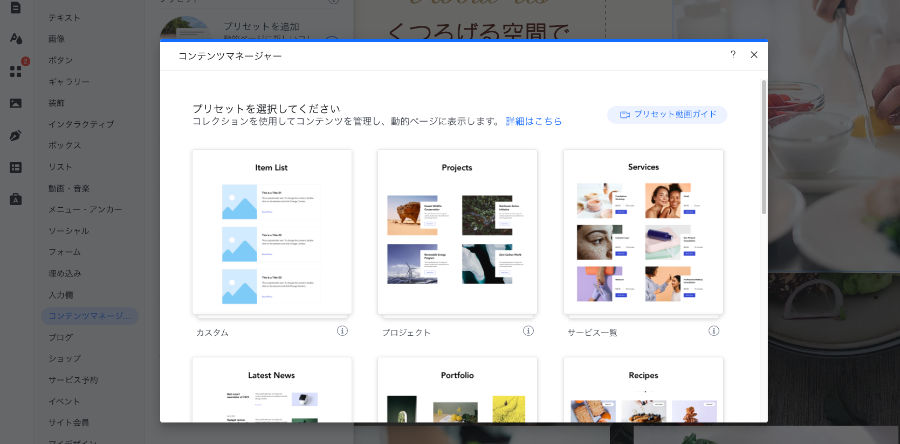Select the Item List preset card
The image size is (900, 444).
[x=272, y=232]
